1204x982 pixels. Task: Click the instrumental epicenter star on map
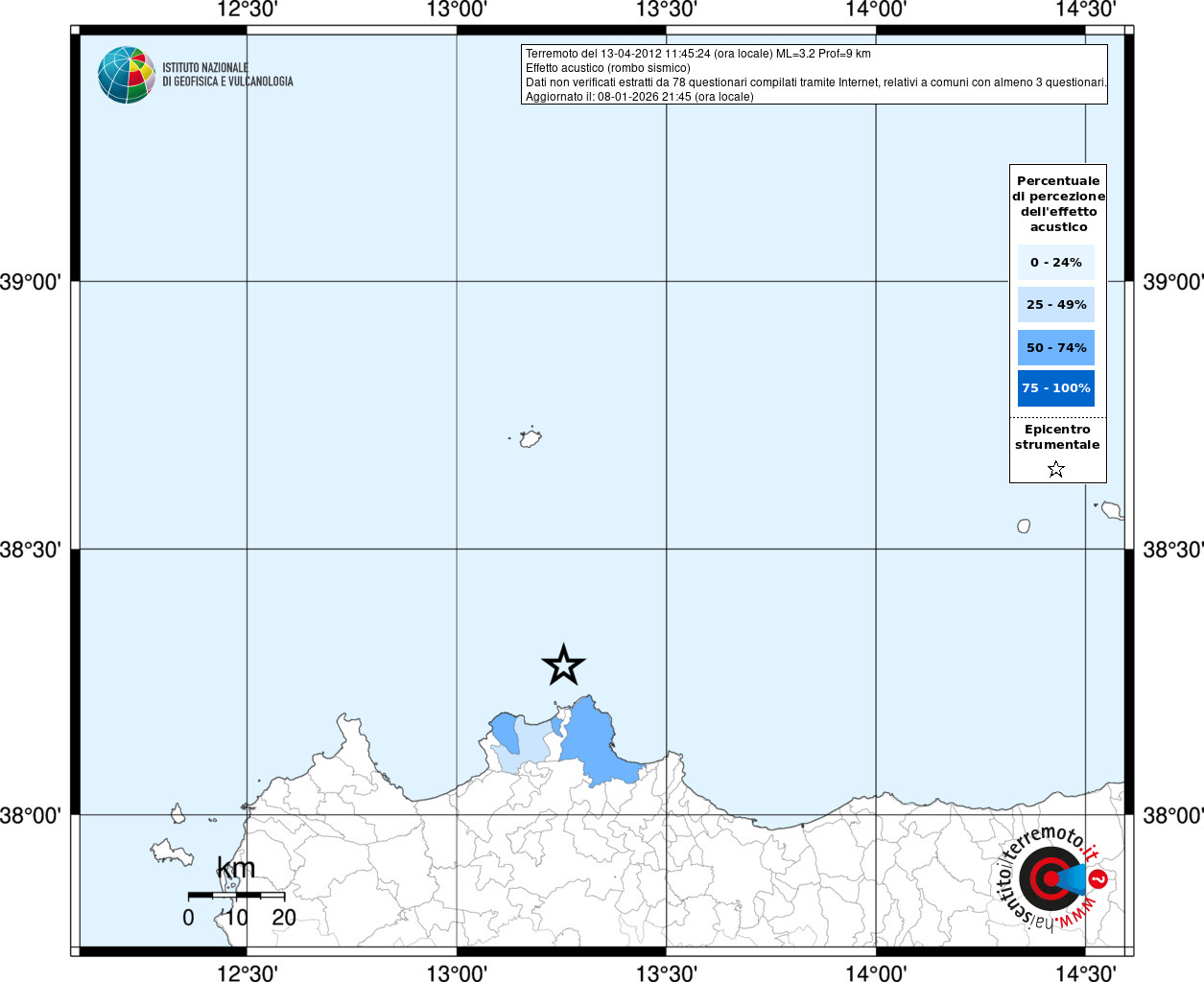tap(563, 665)
